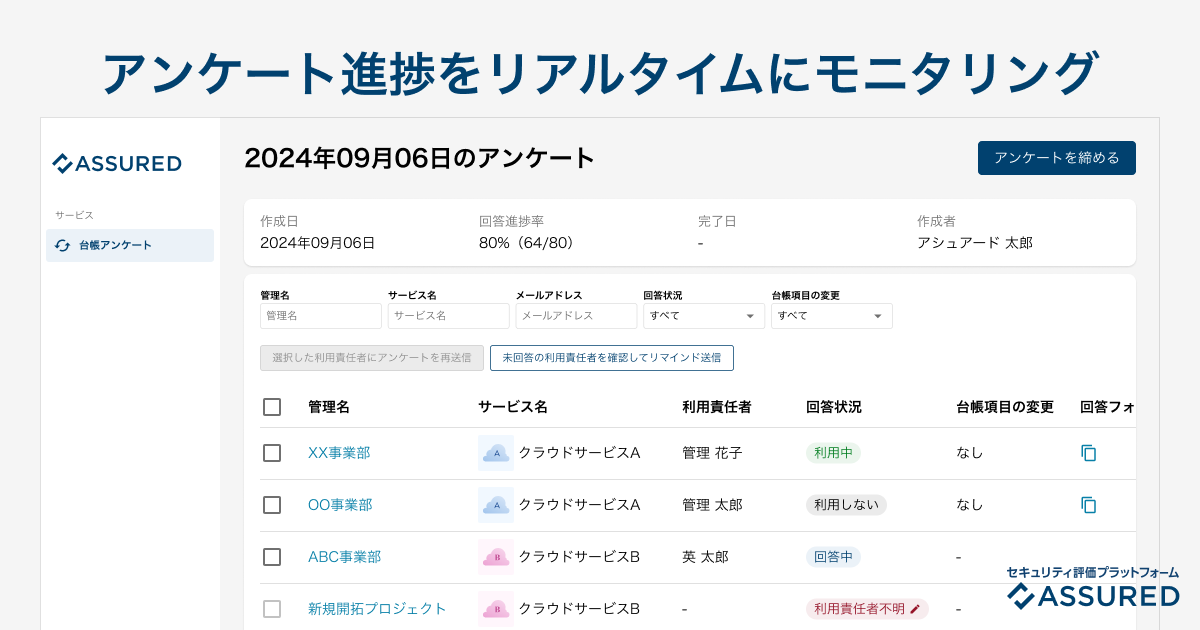Open the 台帳項目の変更 filter dropdown
Image resolution: width=1200 pixels, height=630 pixels.
pos(832,316)
